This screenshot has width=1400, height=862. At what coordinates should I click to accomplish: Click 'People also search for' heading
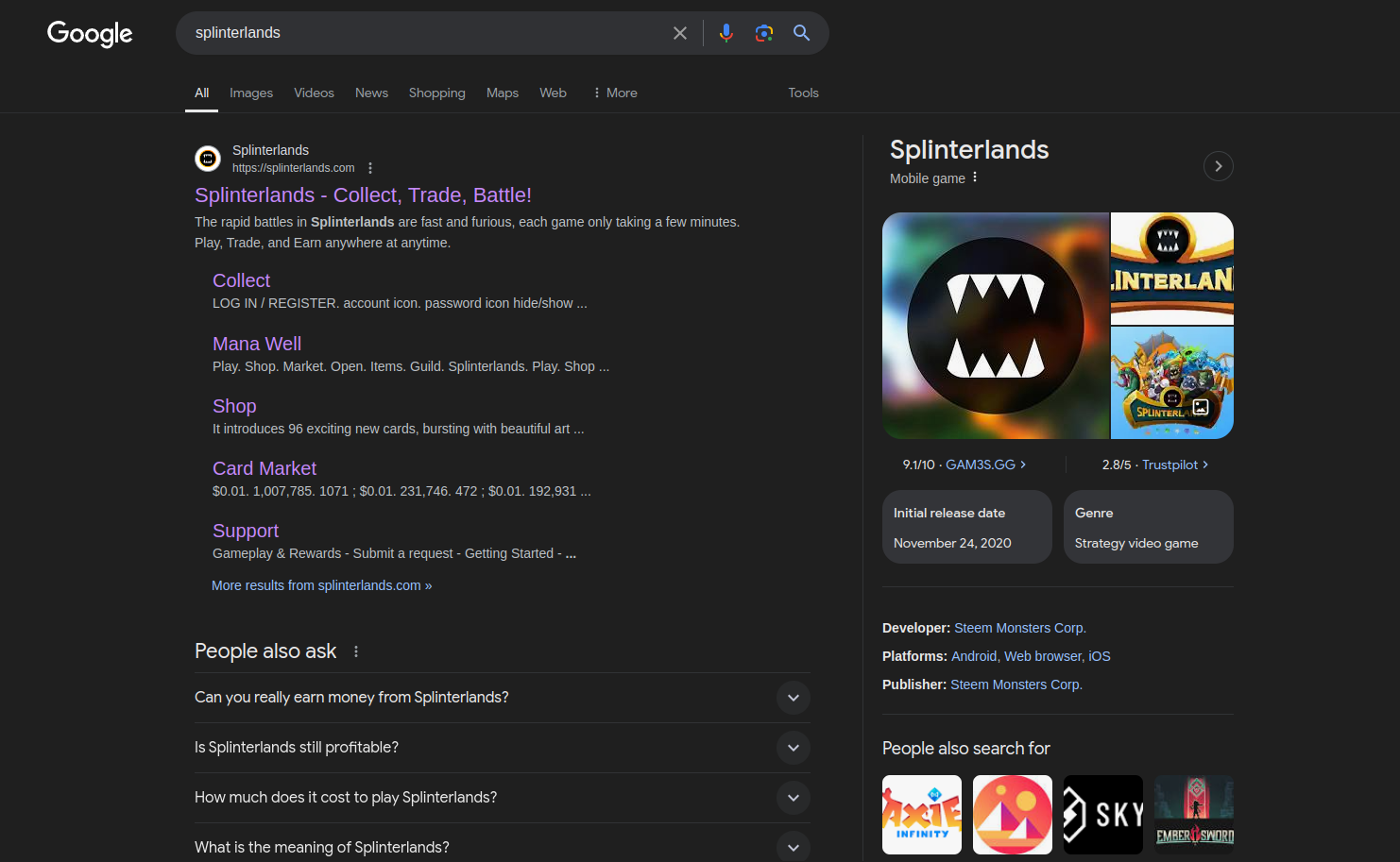[966, 748]
